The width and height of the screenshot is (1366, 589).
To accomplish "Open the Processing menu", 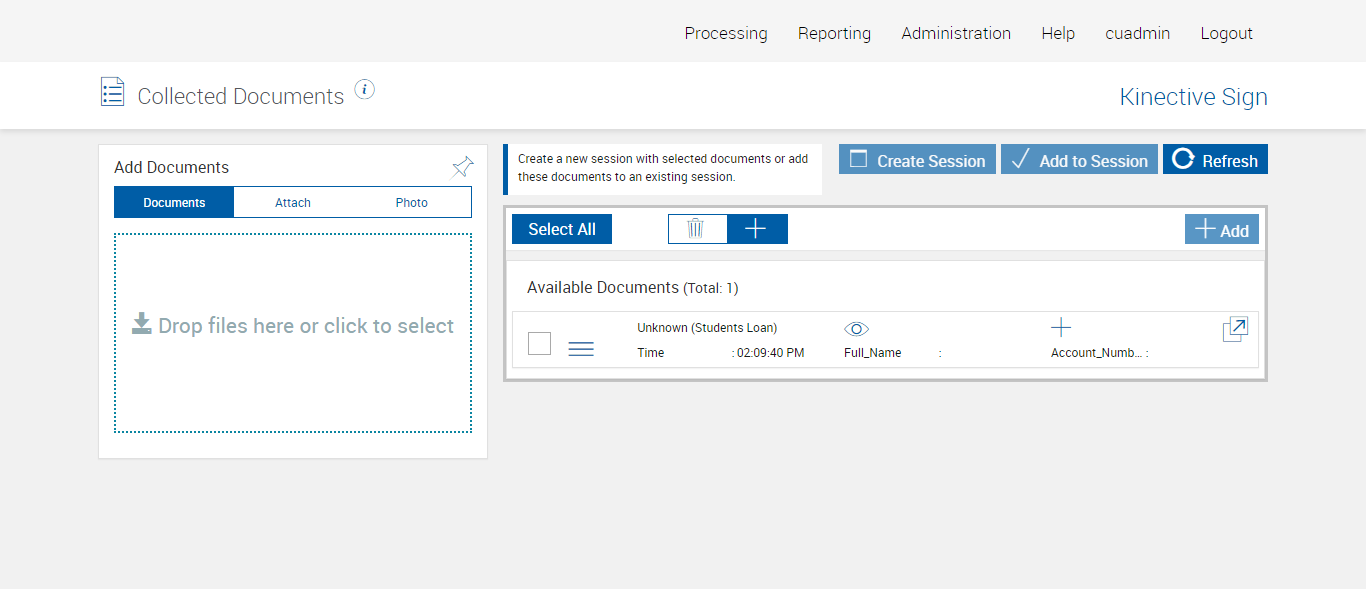I will 726,33.
